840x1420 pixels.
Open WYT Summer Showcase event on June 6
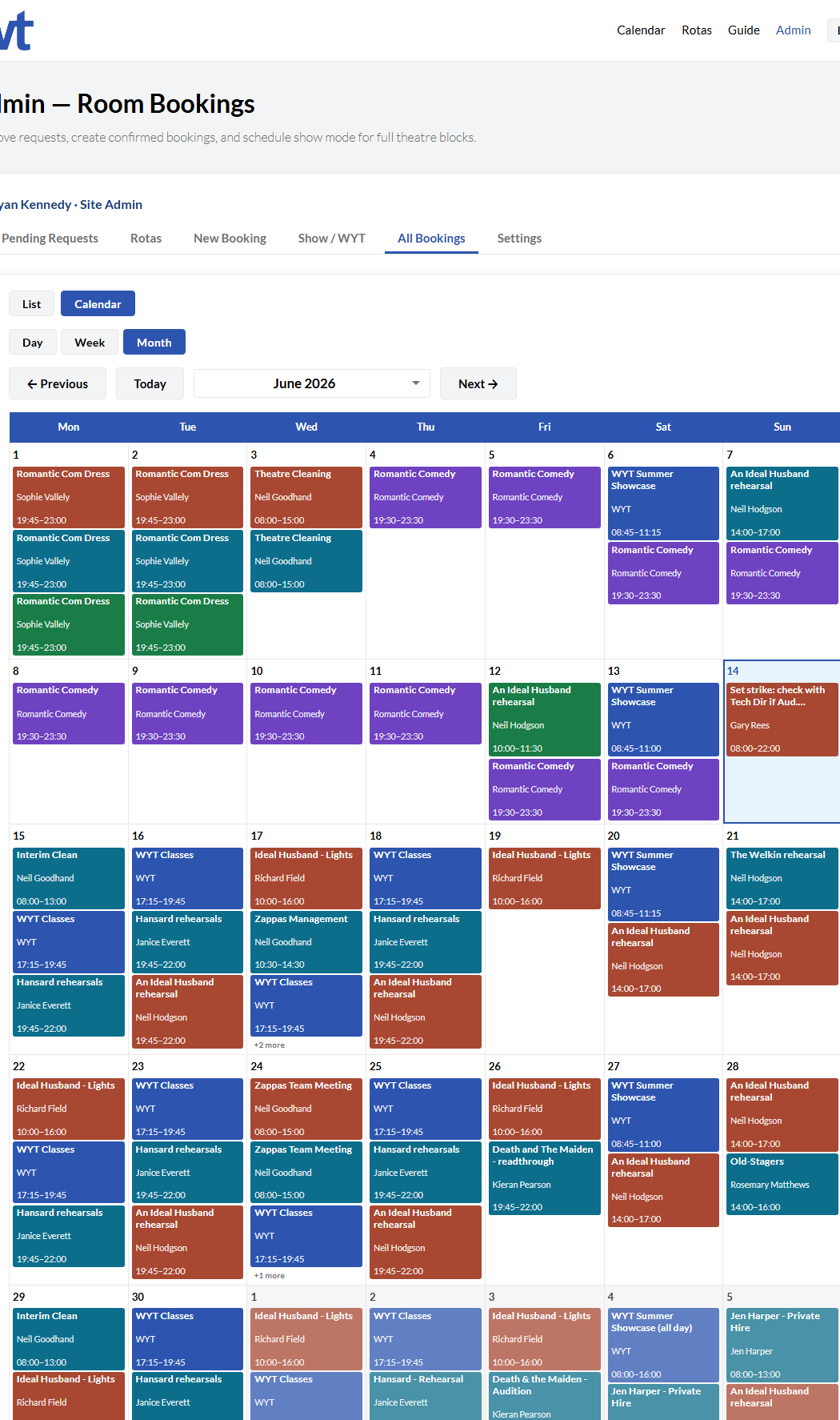663,503
